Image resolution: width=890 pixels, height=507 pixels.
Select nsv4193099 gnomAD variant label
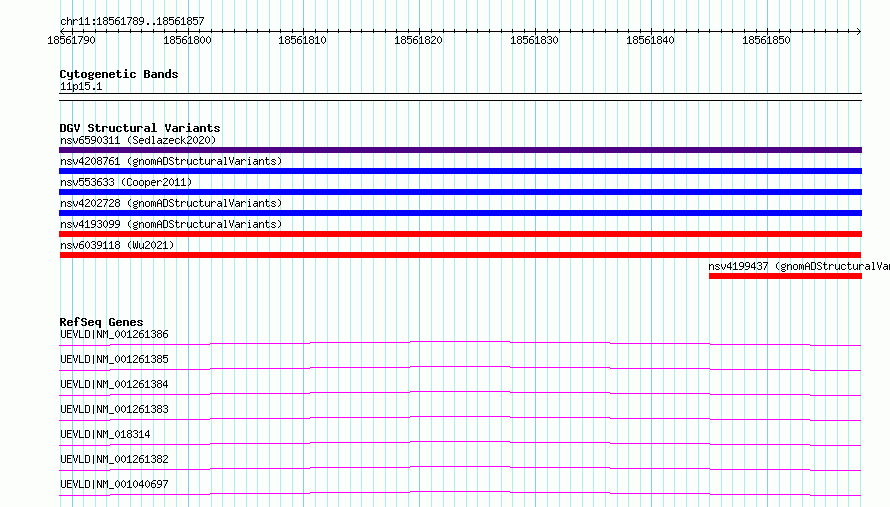click(171, 224)
